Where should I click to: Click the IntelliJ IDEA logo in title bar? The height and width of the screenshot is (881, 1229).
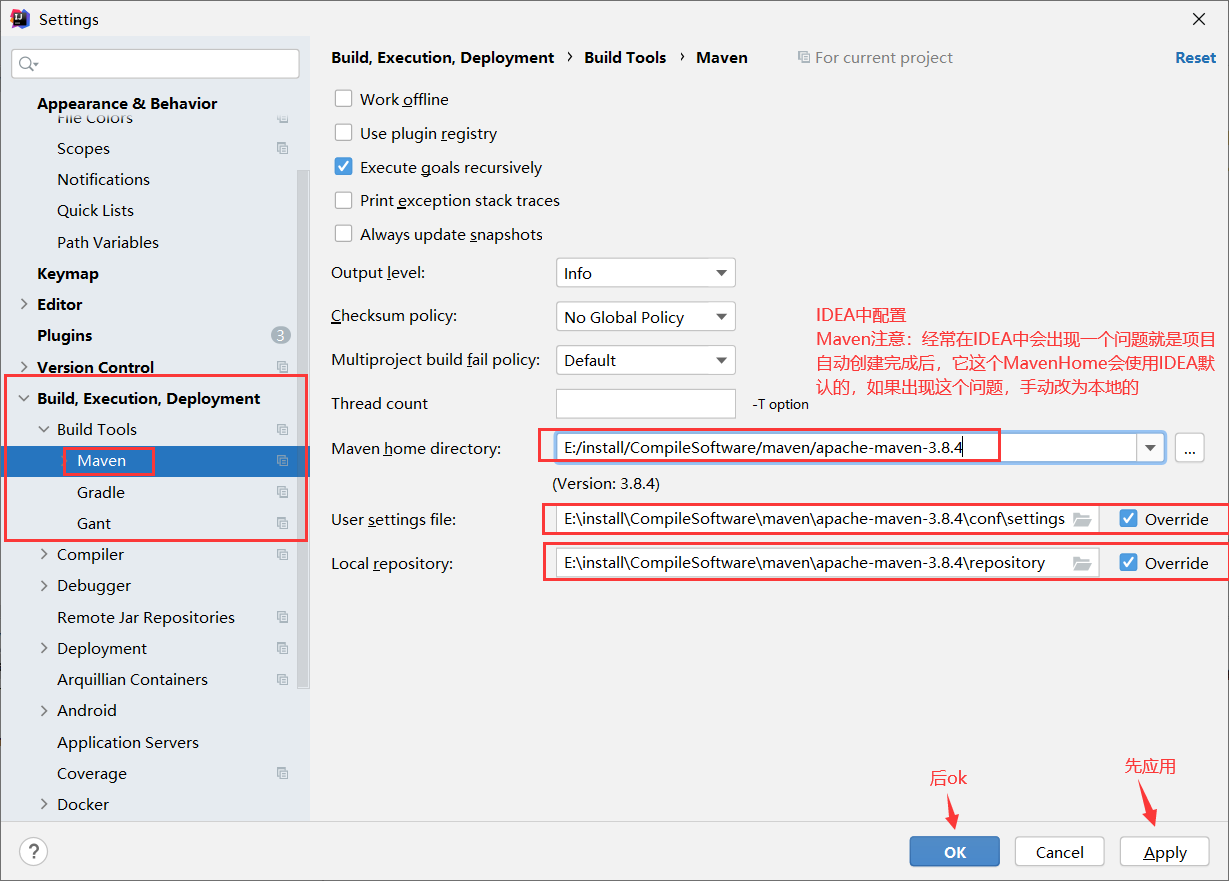tap(20, 19)
